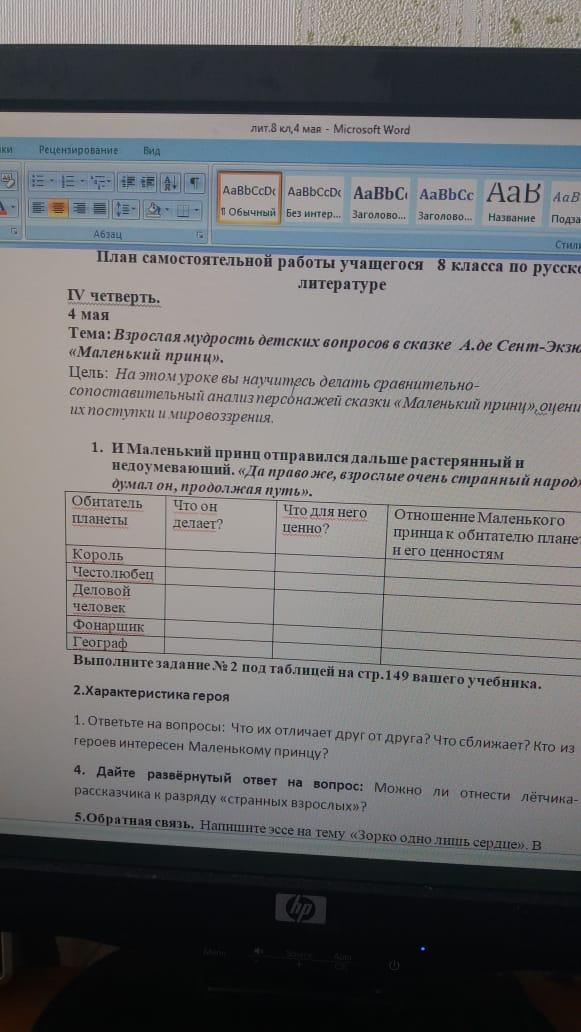Open shading fill color picker
The image size is (581, 1032).
pos(159,209)
